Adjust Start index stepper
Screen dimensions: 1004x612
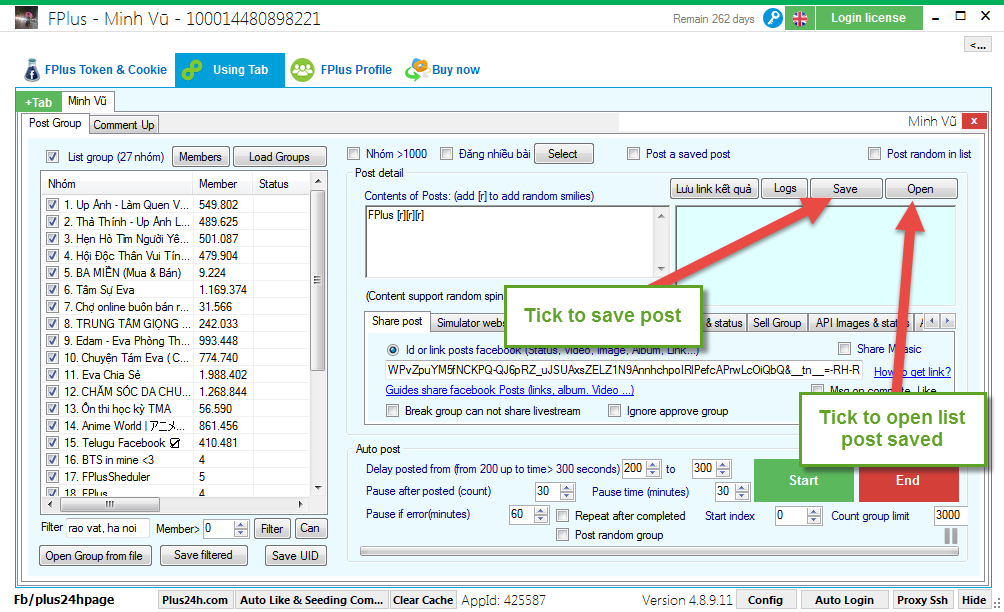814,516
